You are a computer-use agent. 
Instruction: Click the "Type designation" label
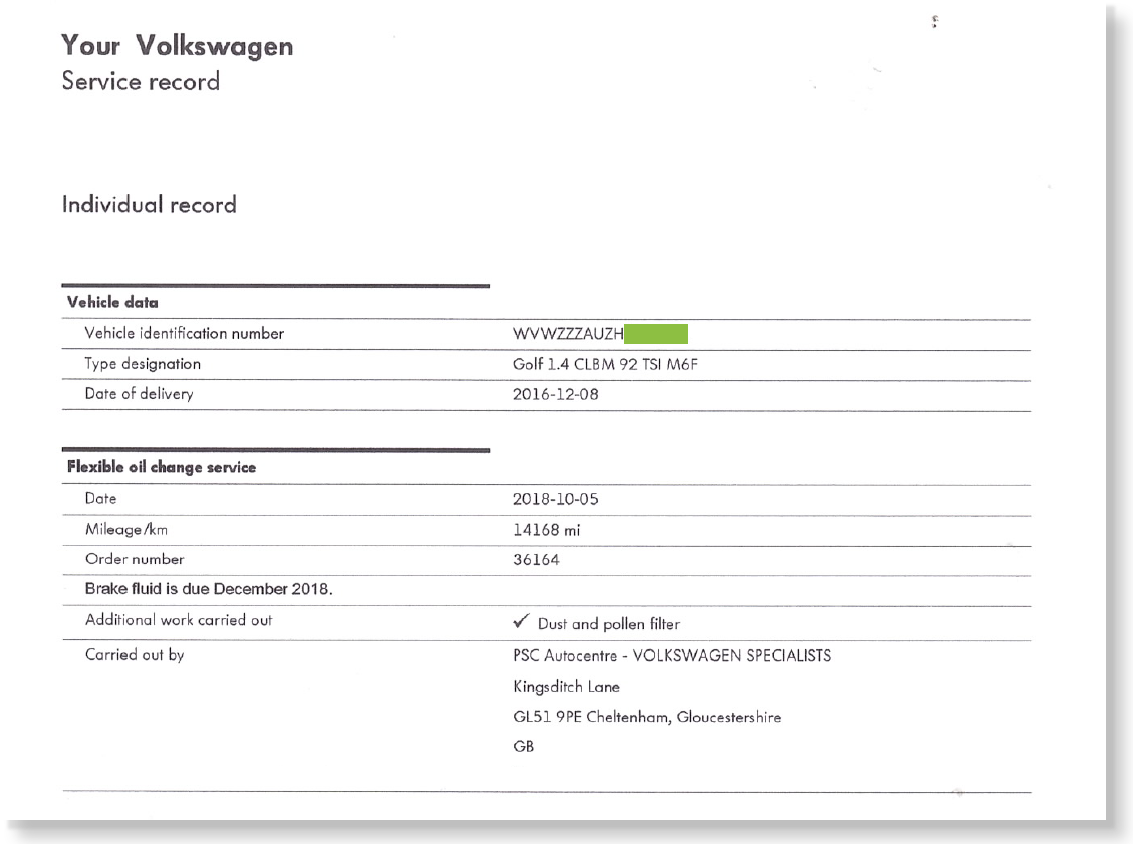point(143,364)
